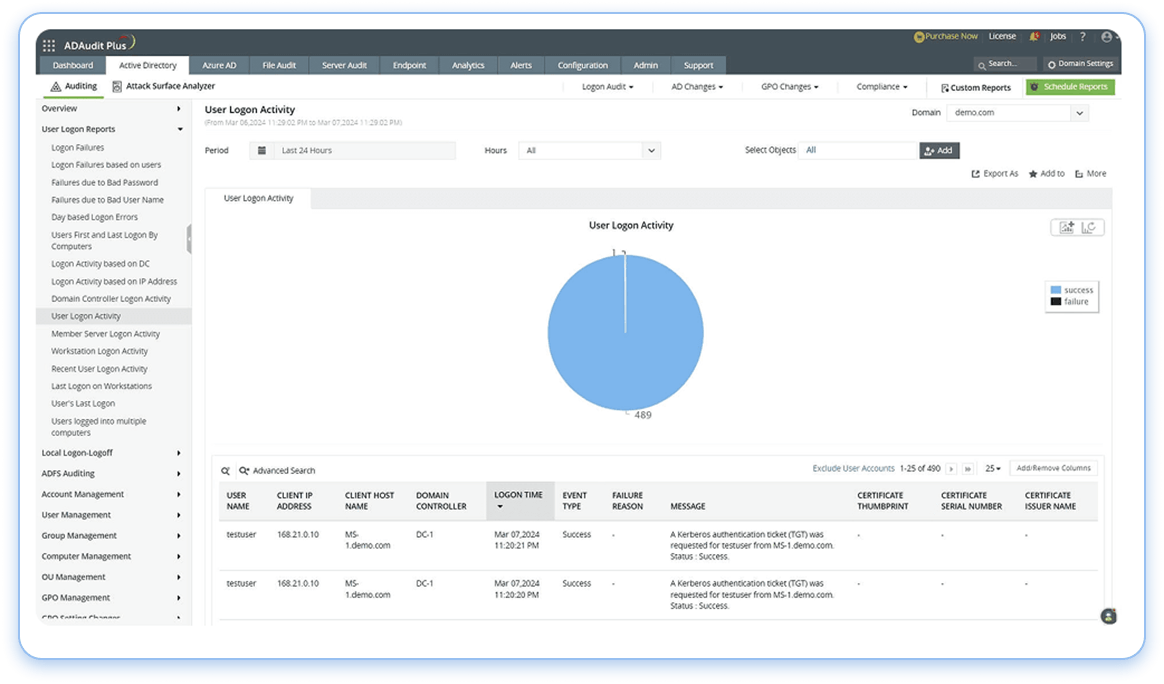Collapse the left sidebar handle
The image size is (1164, 684).
click(x=189, y=239)
